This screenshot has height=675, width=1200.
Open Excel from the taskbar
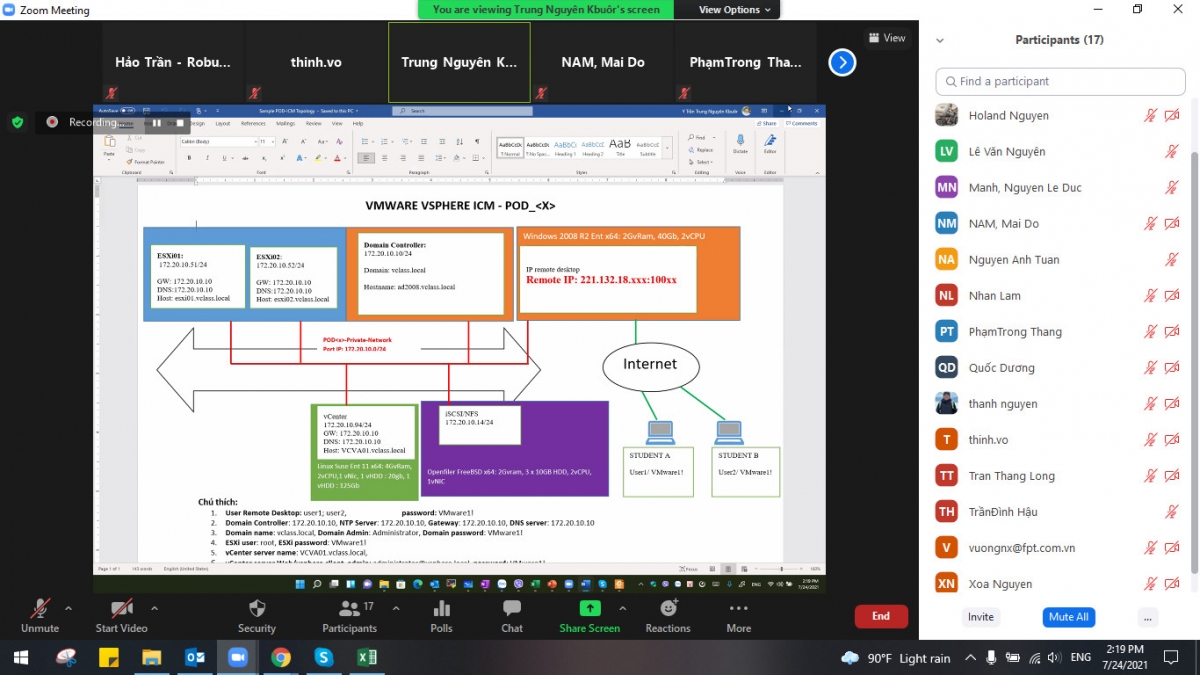pos(366,657)
